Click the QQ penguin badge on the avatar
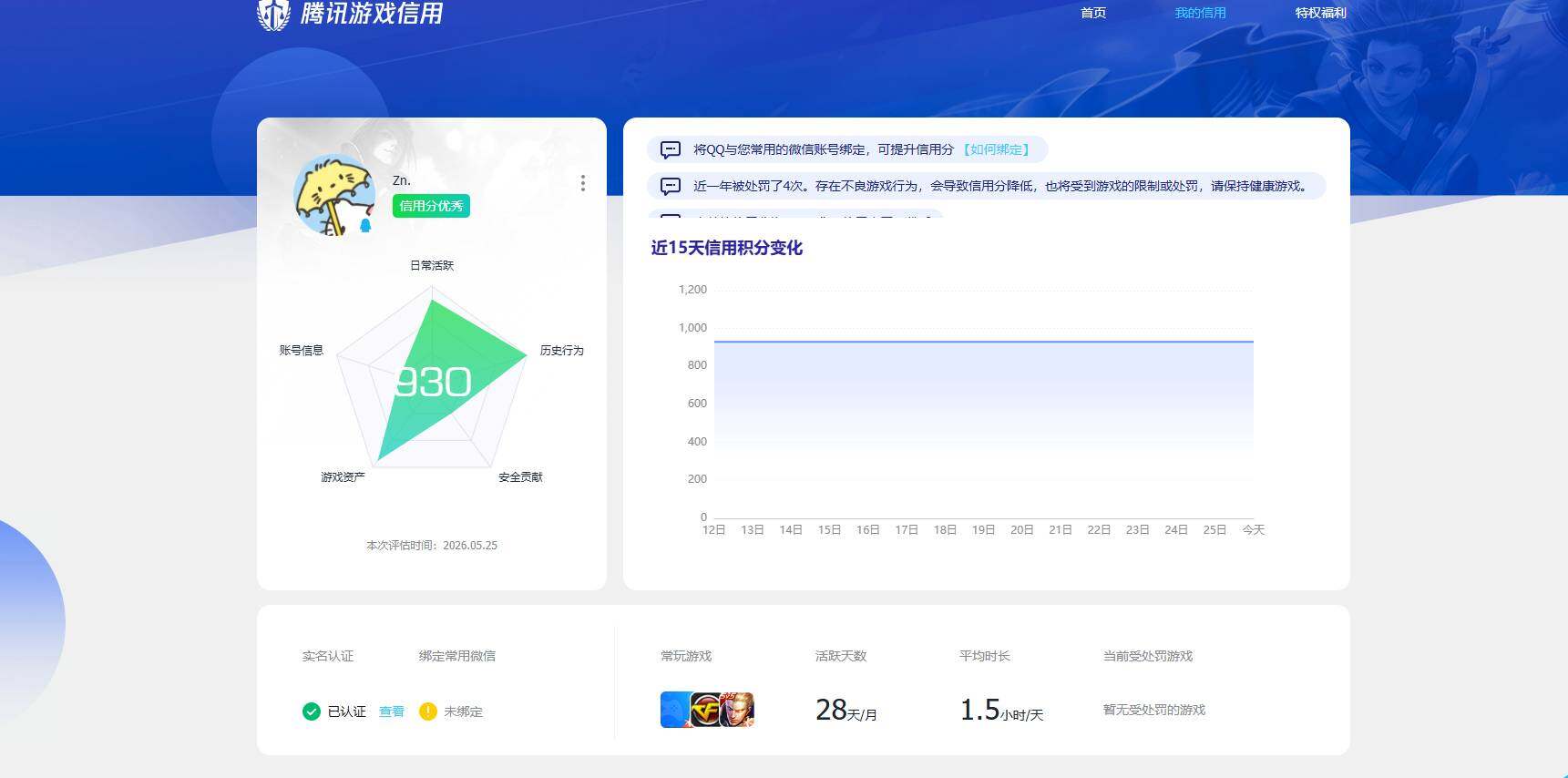The width and height of the screenshot is (1568, 778). 365,224
